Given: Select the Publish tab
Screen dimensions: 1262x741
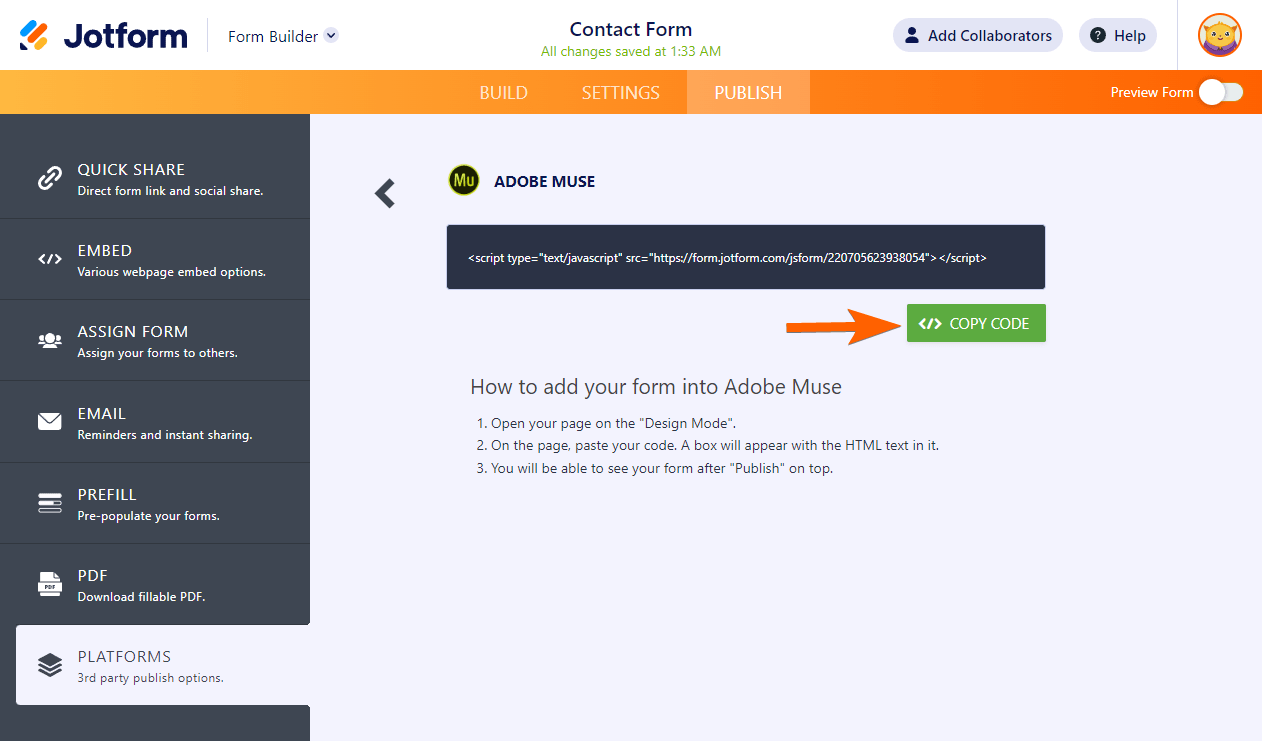Looking at the screenshot, I should 748,93.
